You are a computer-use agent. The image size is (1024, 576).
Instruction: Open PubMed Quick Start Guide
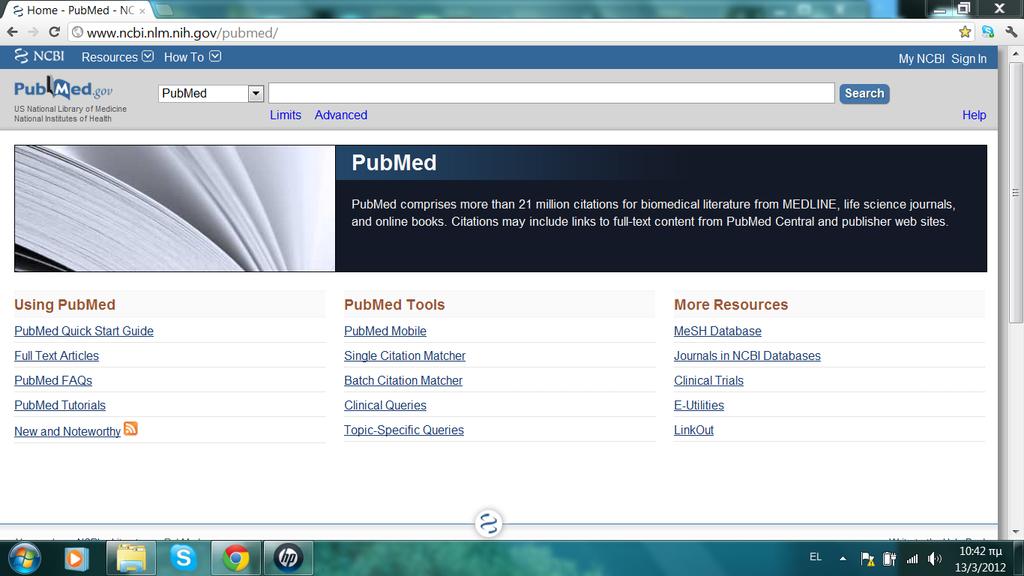click(x=84, y=331)
